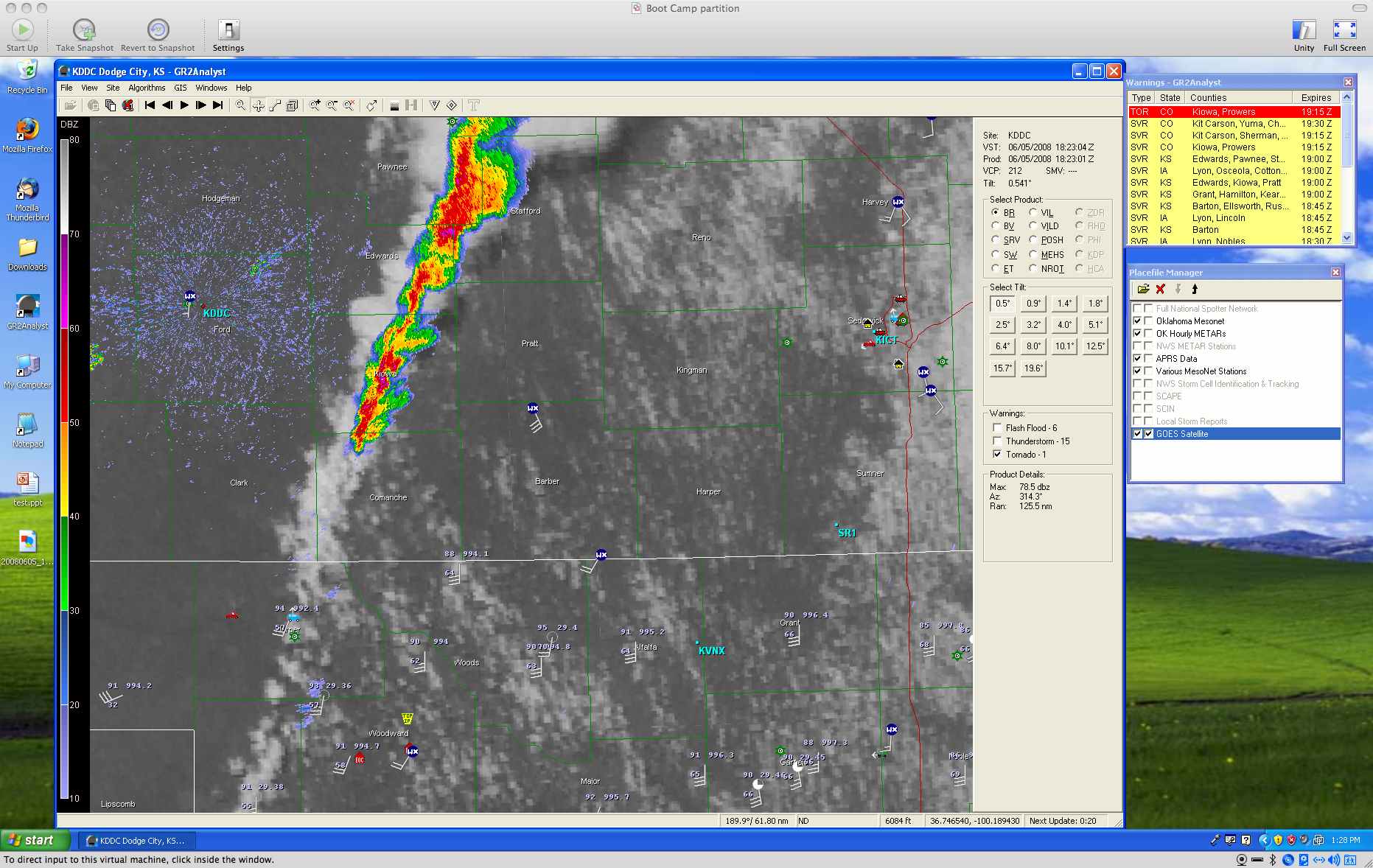This screenshot has width=1373, height=868.
Task: Choose the 2.5° tilt button
Action: coord(1003,324)
